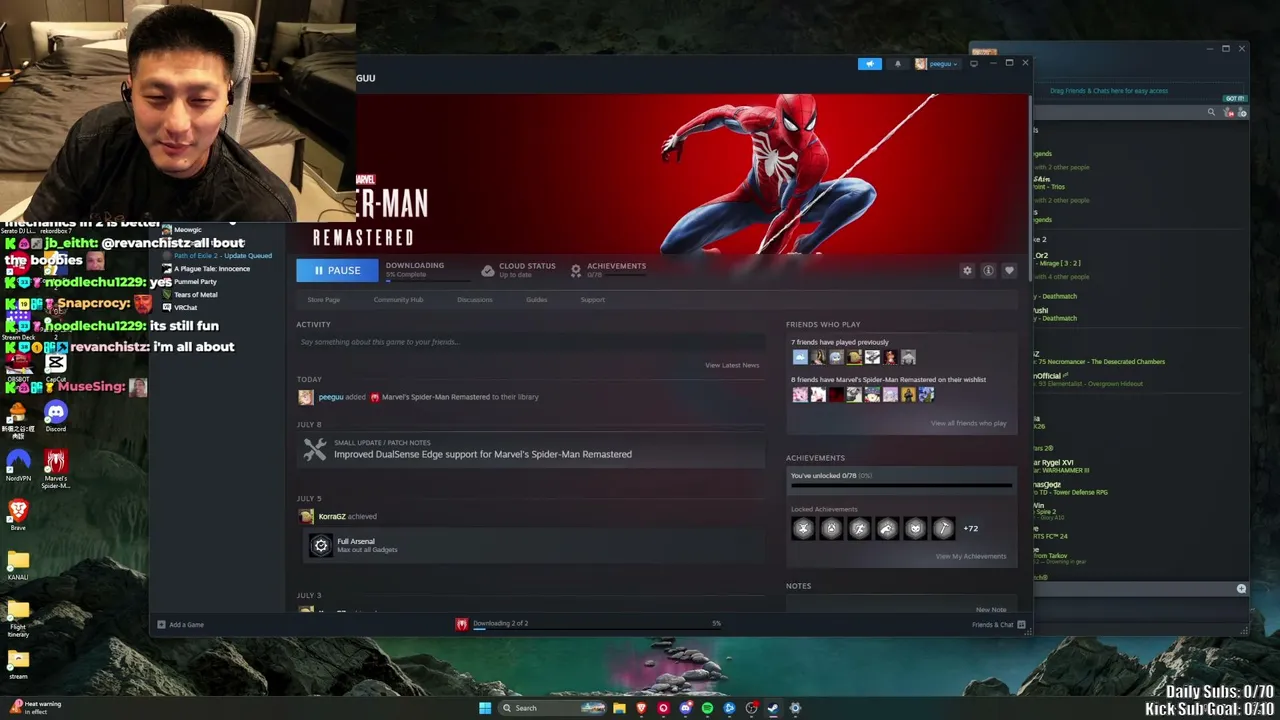
Task: Open the Guides tab
Action: 537,300
